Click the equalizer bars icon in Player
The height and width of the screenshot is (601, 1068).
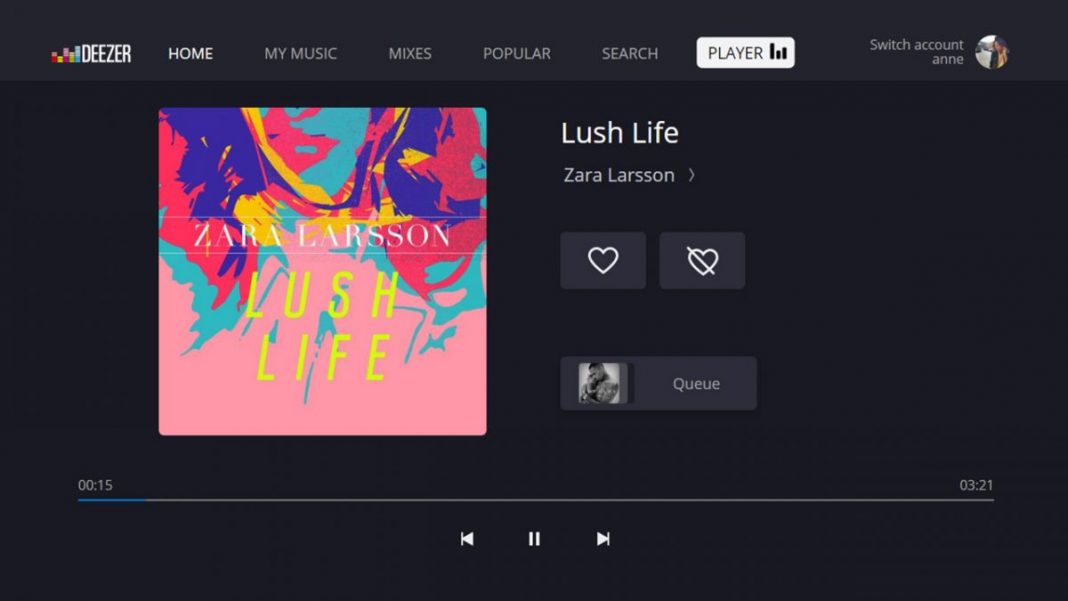pos(778,52)
